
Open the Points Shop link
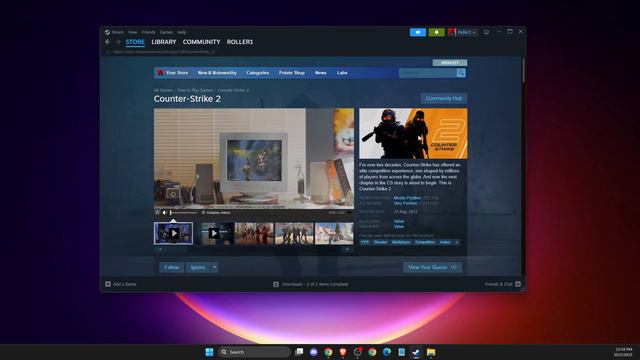291,73
